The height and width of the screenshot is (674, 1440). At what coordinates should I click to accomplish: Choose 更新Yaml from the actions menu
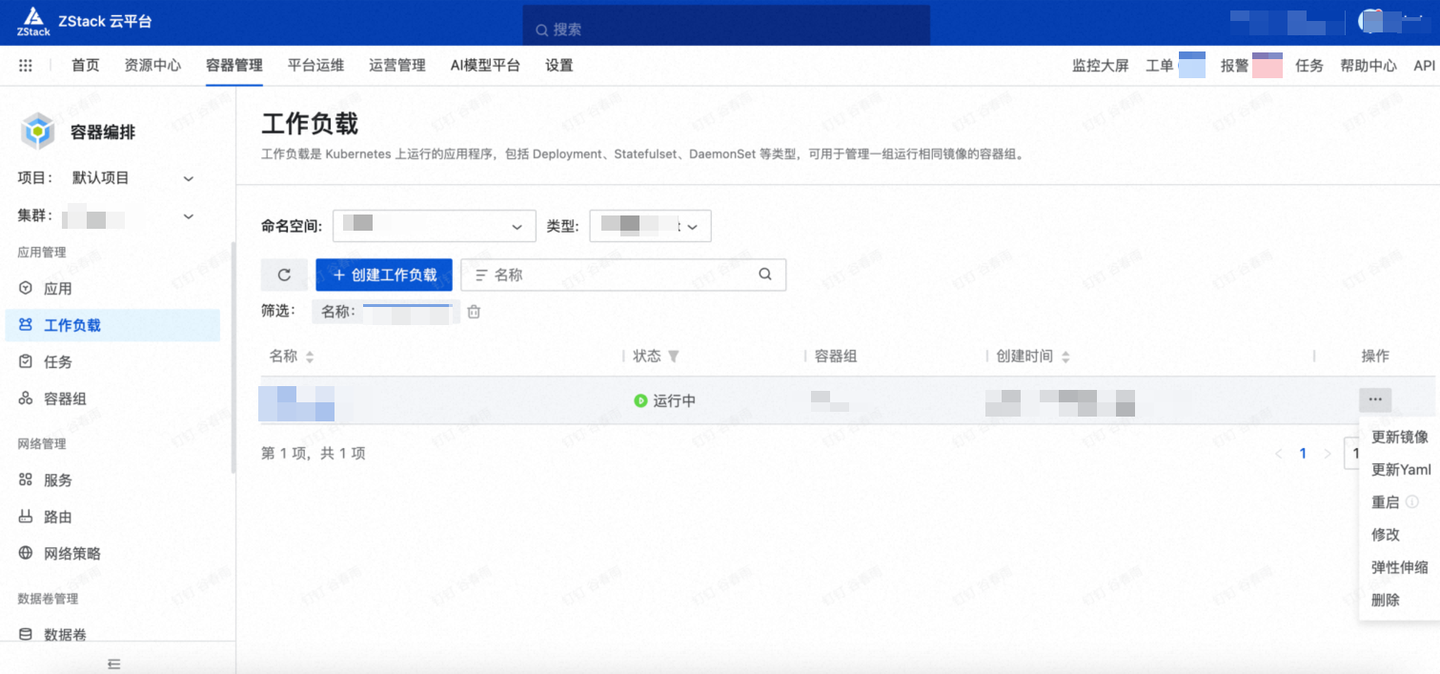tap(1400, 470)
